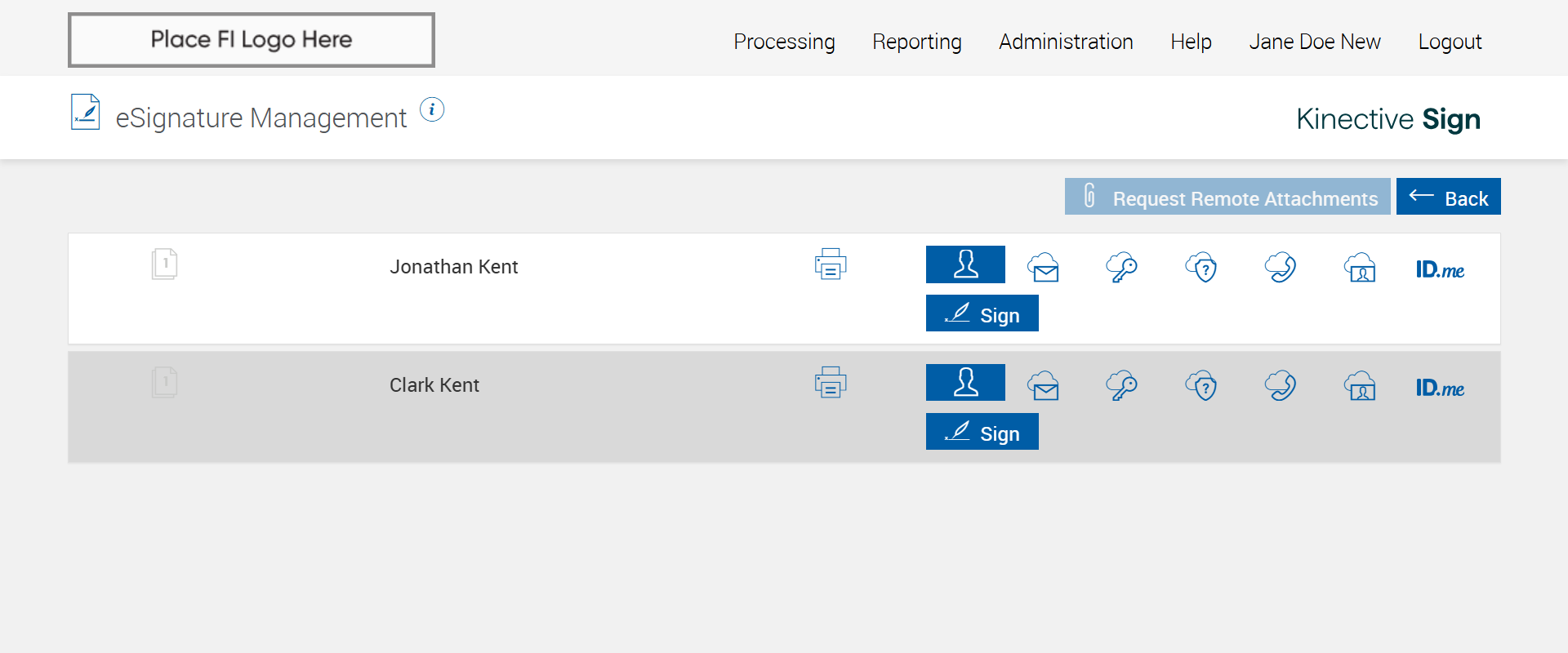Select in-person signer icon for Jonathan Kent

(965, 264)
